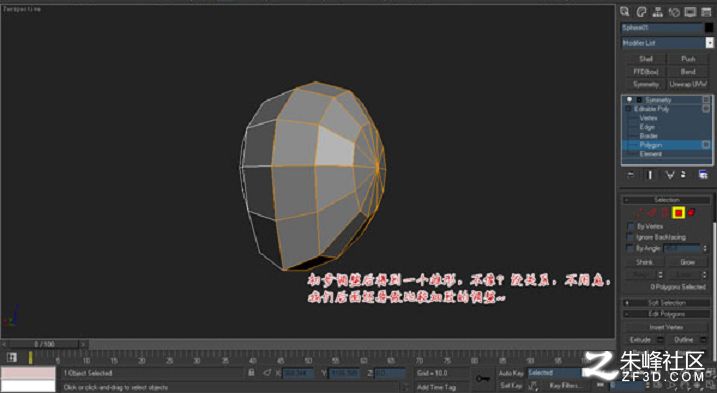The image size is (717, 393).
Task: Click the object color swatch beside name
Action: point(709,28)
